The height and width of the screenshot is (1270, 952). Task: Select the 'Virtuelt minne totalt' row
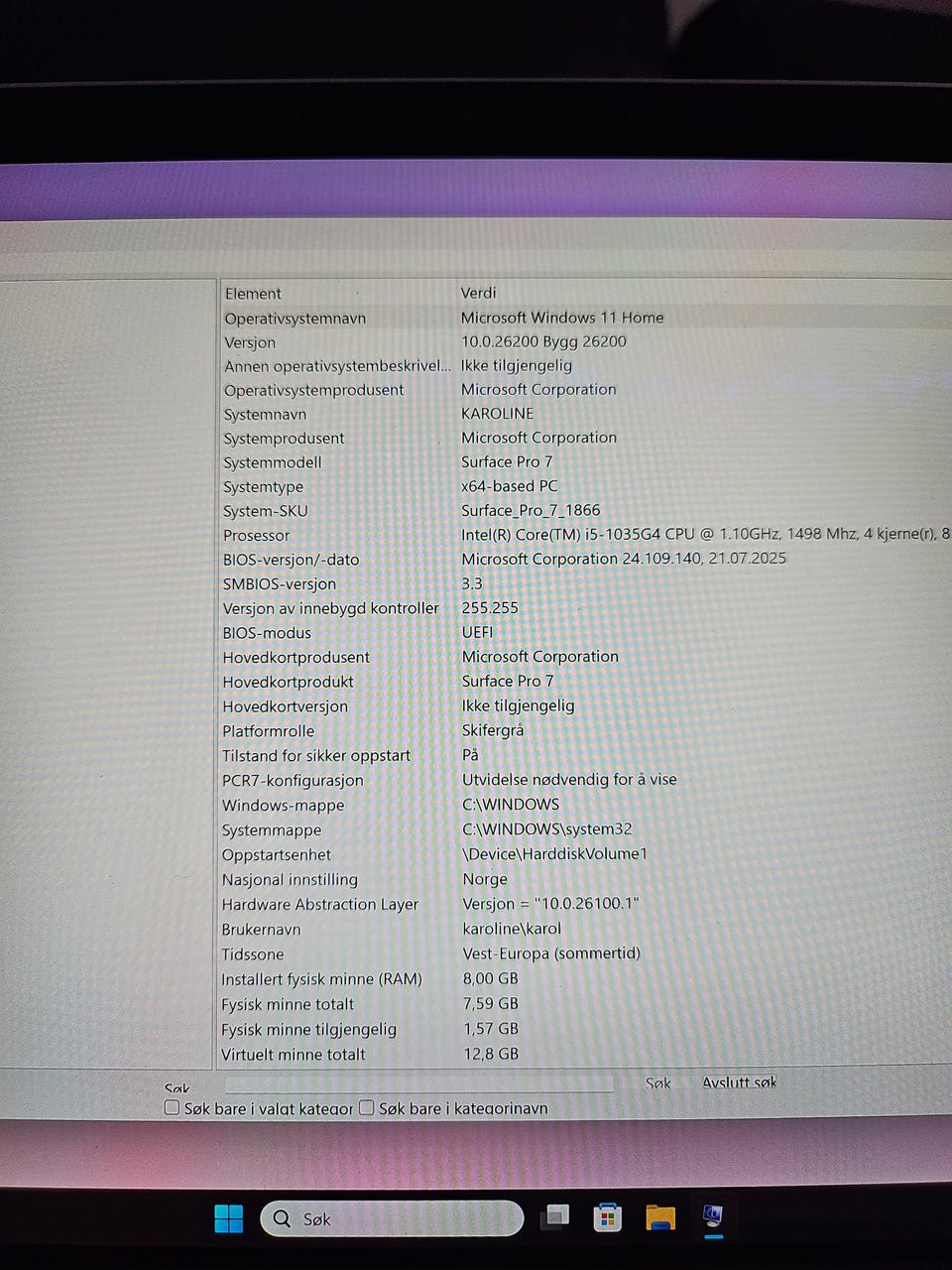pyautogui.click(x=586, y=1054)
